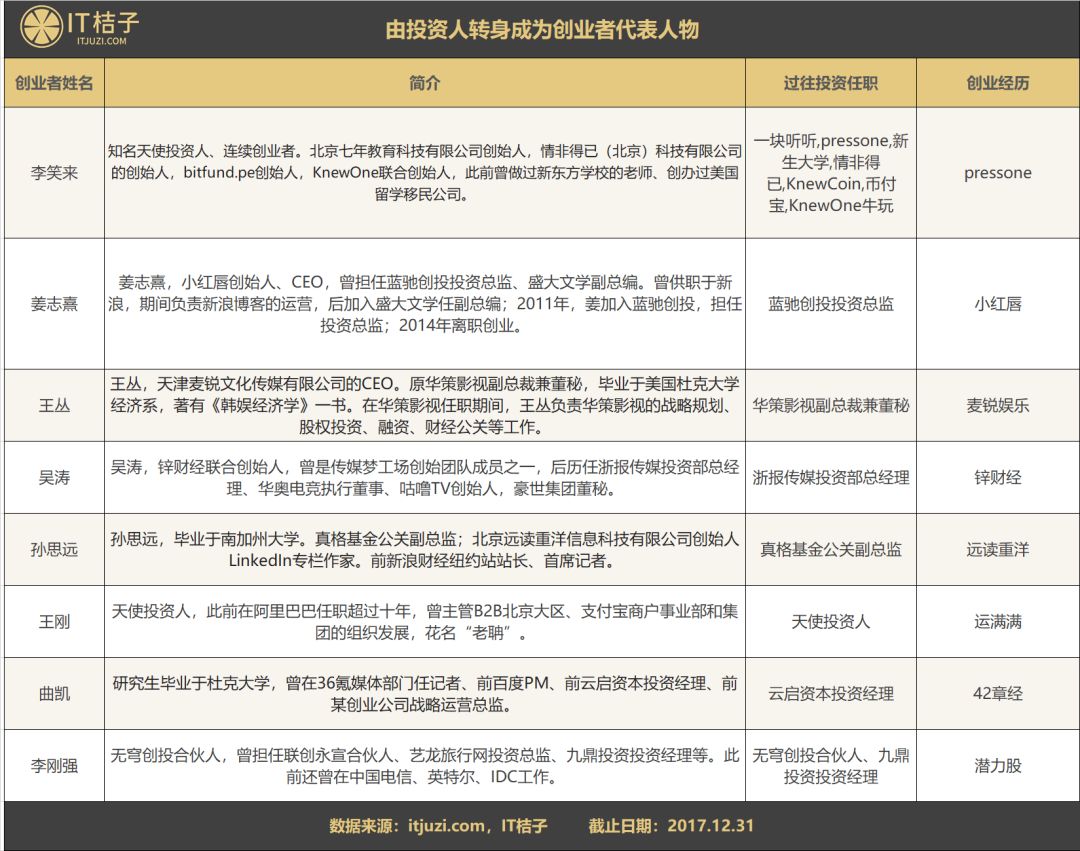Click the startup cell 潜力股
Image resolution: width=1080 pixels, height=851 pixels.
(x=997, y=766)
